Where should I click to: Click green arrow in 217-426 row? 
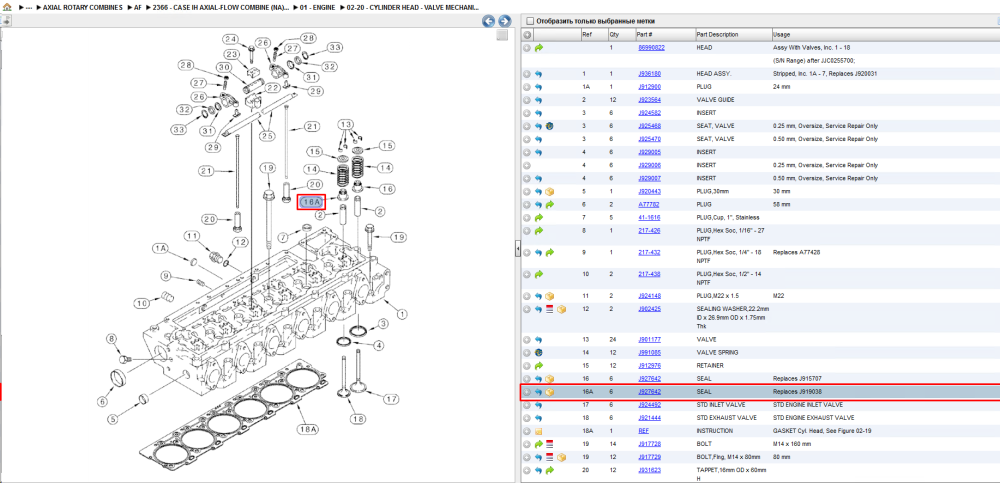(x=539, y=231)
